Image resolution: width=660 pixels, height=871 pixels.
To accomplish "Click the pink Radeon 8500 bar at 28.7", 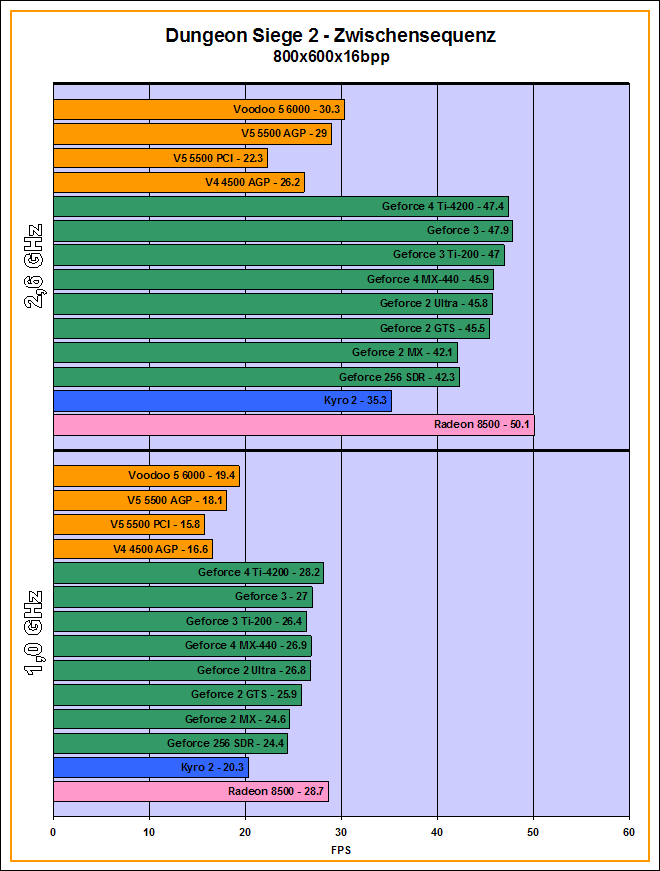I will [x=190, y=792].
